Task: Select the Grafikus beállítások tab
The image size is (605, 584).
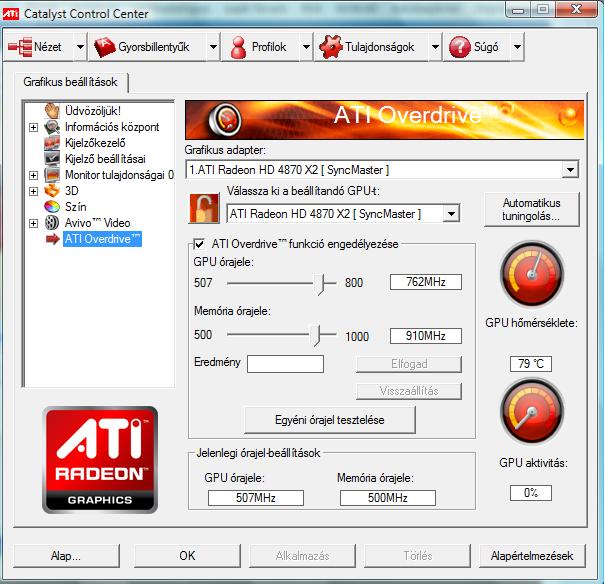Action: [x=70, y=83]
